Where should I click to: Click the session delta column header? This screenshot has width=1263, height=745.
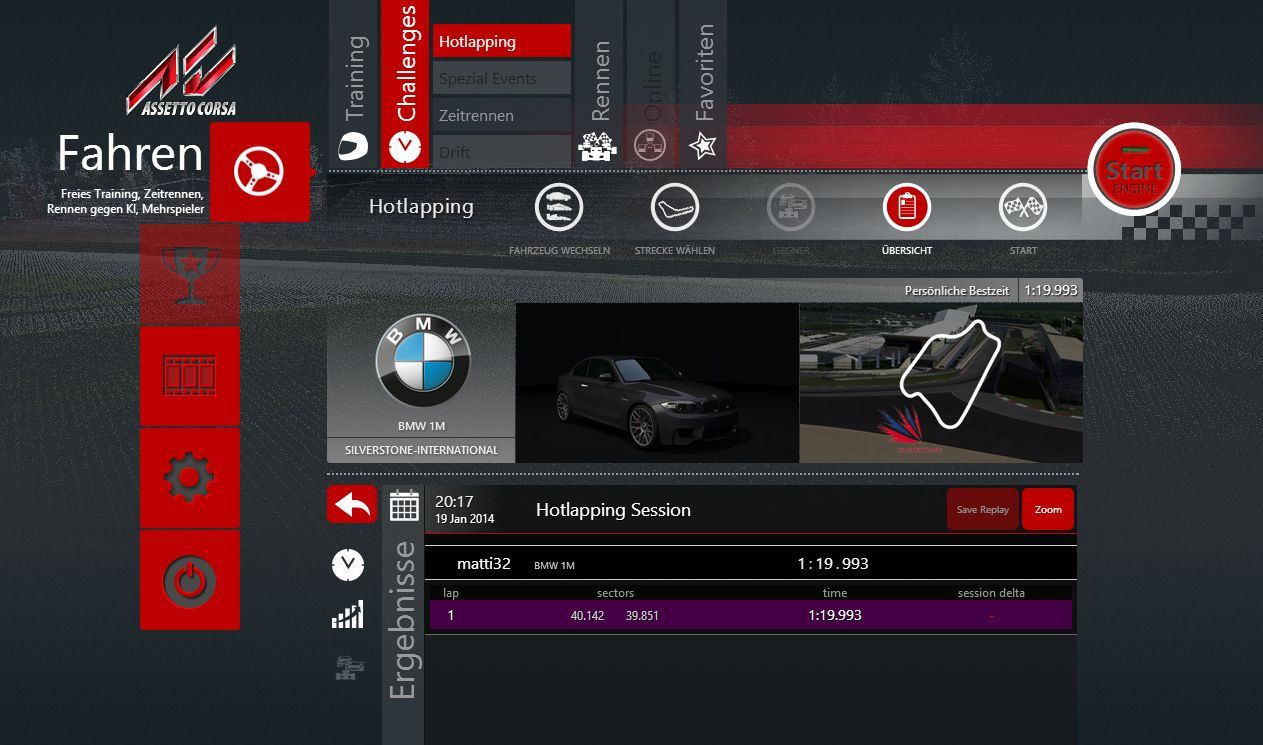[x=991, y=593]
